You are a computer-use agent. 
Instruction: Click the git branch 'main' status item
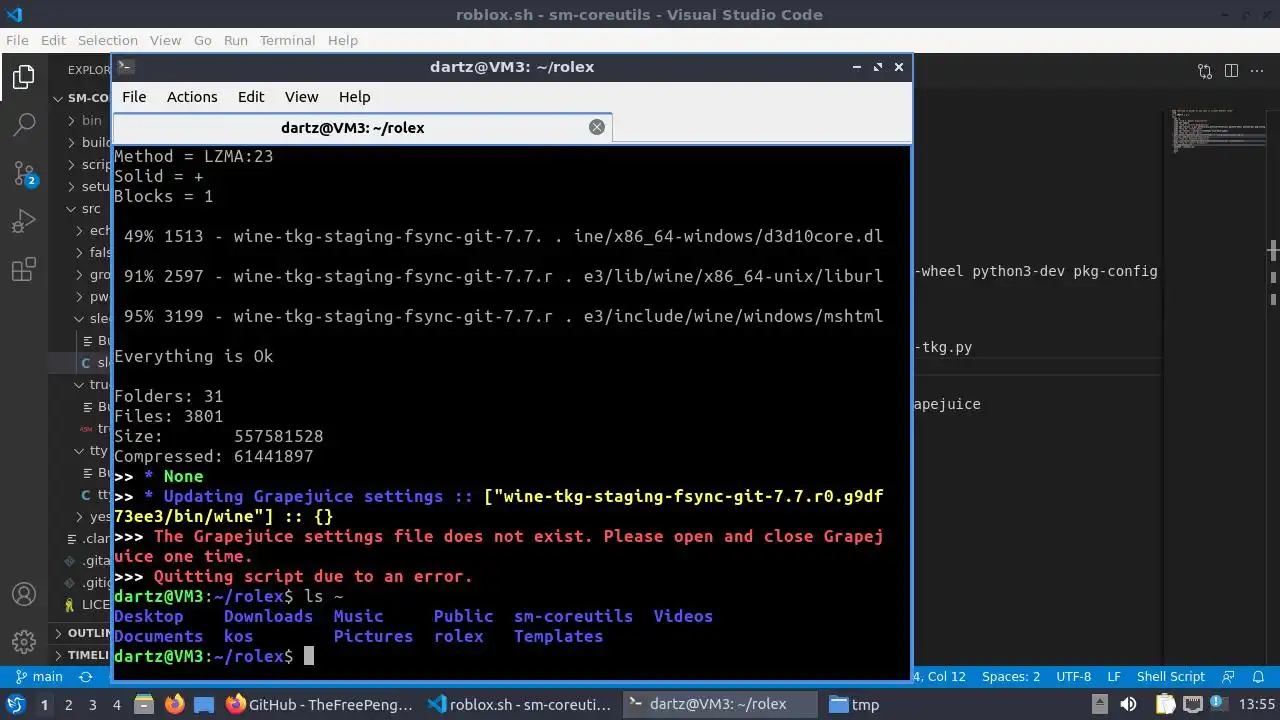point(38,677)
